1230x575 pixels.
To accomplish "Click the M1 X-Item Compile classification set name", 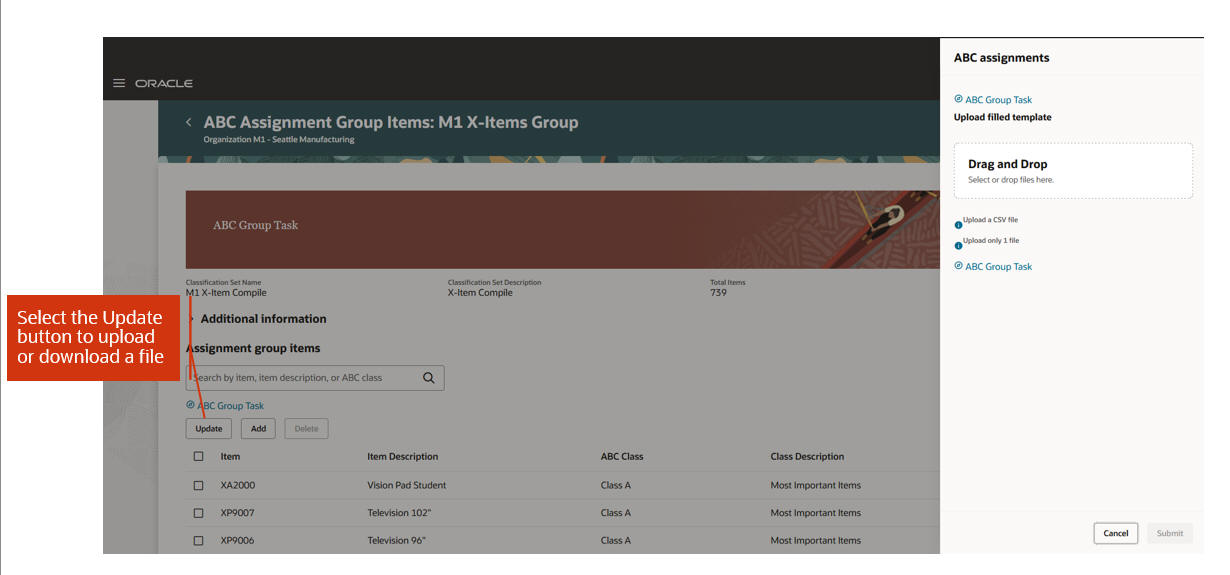I will click(x=226, y=293).
